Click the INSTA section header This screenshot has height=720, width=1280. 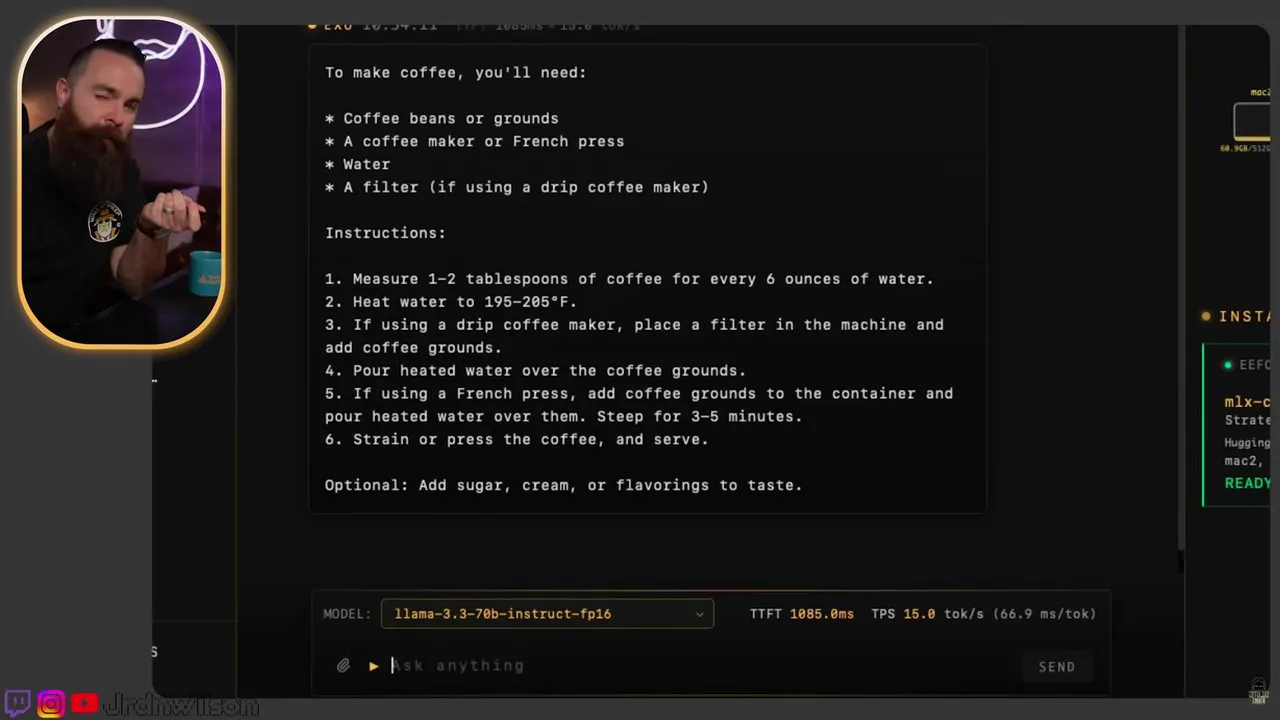coord(1244,316)
